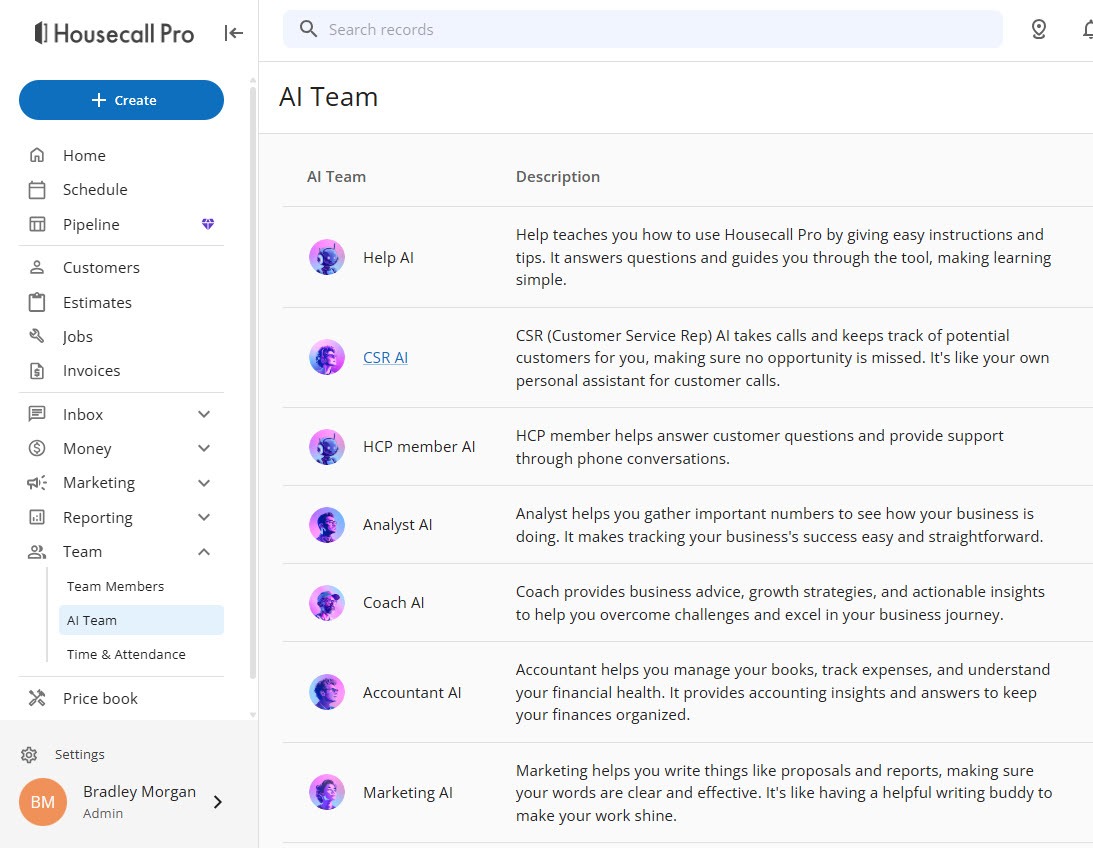Expand the Inbox menu chevron
Viewport: 1093px width, 848px height.
[x=204, y=414]
